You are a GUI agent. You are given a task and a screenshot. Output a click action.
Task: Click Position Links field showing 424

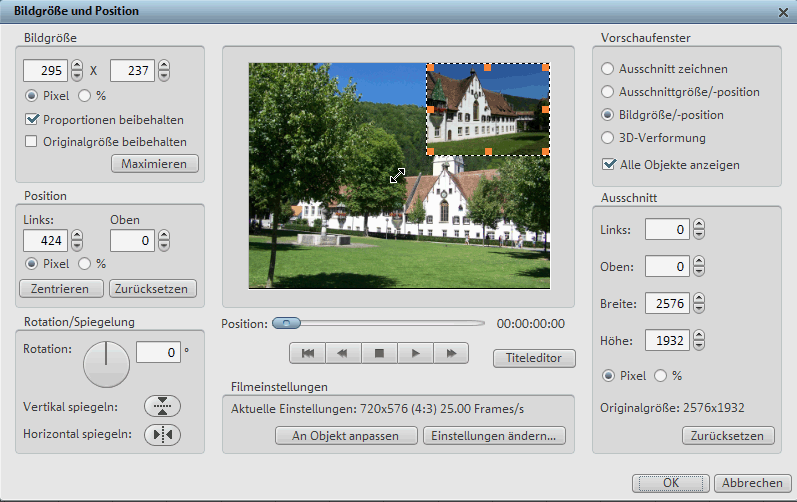point(45,240)
